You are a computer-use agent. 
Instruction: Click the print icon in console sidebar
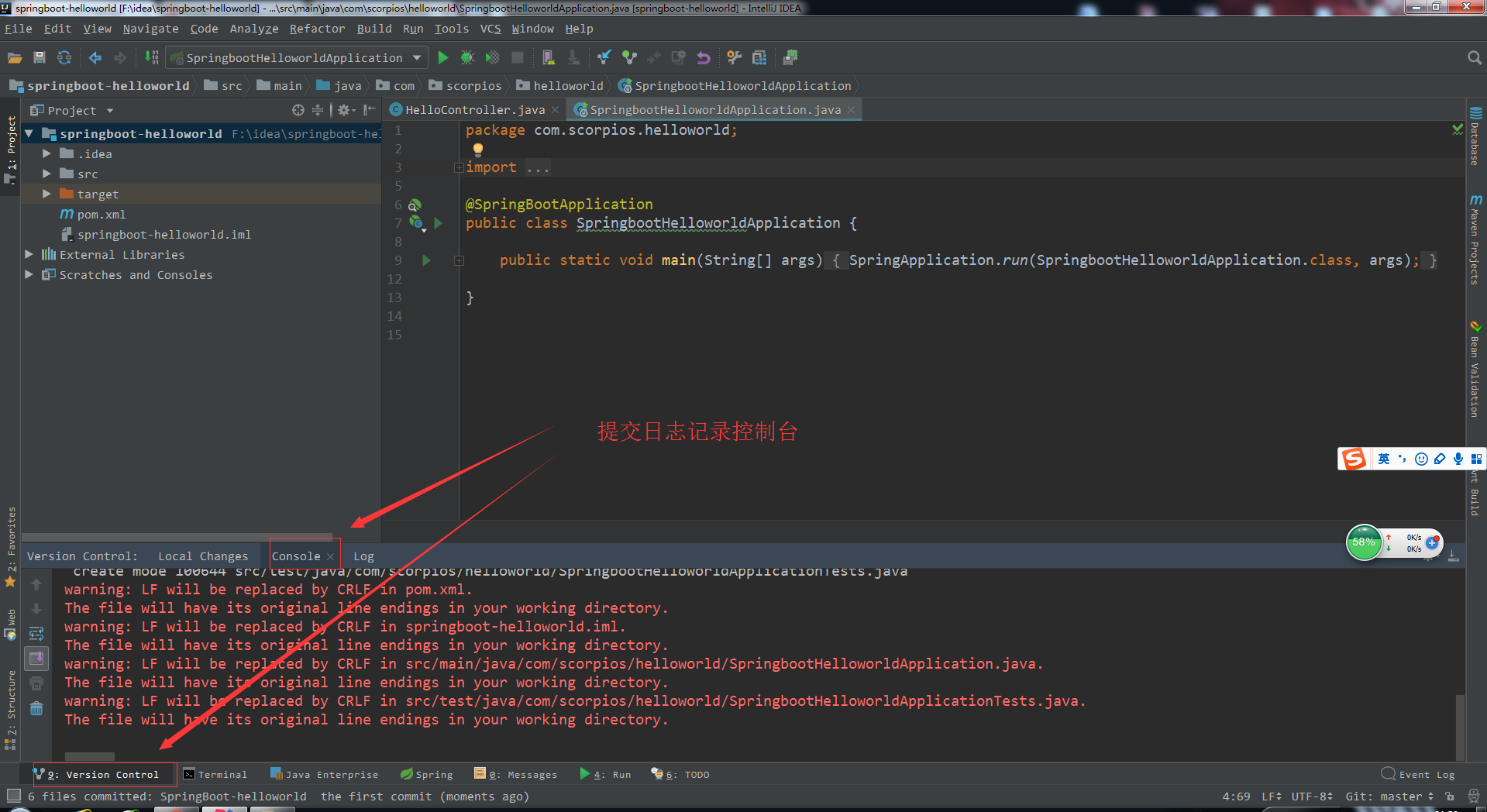(x=36, y=683)
